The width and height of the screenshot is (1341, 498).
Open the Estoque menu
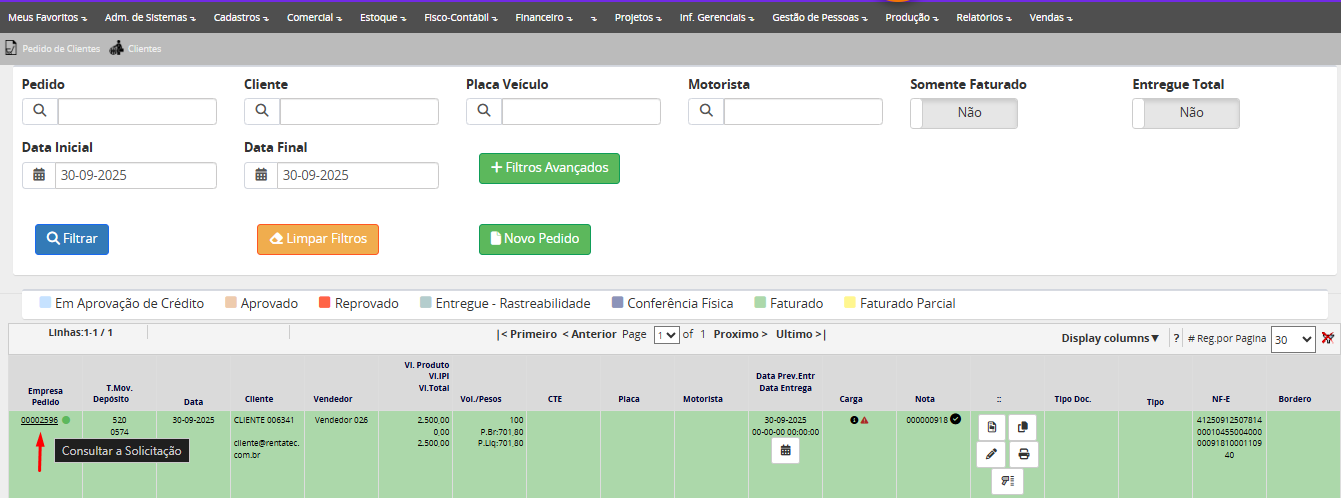tap(382, 18)
